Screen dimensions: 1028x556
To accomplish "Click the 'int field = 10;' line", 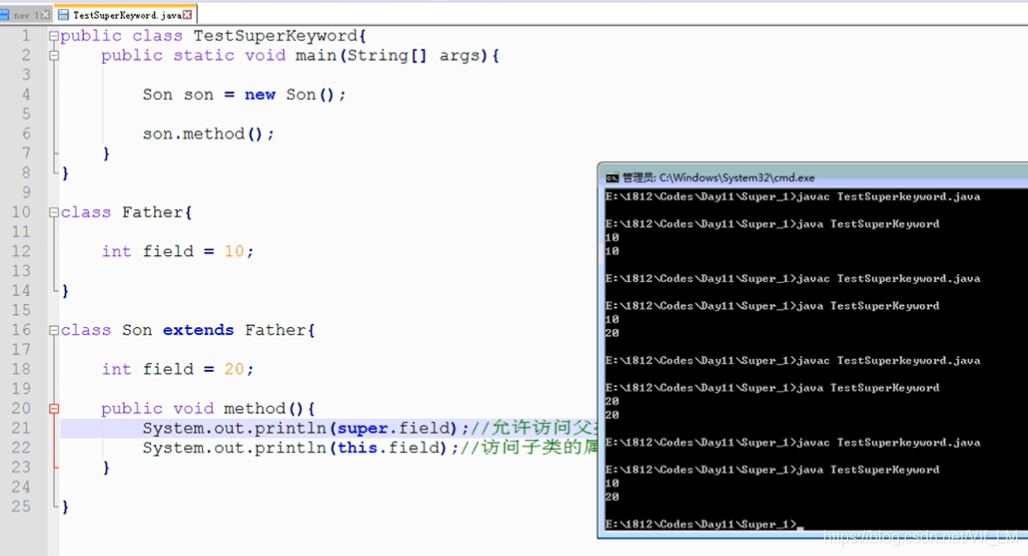I will click(178, 251).
